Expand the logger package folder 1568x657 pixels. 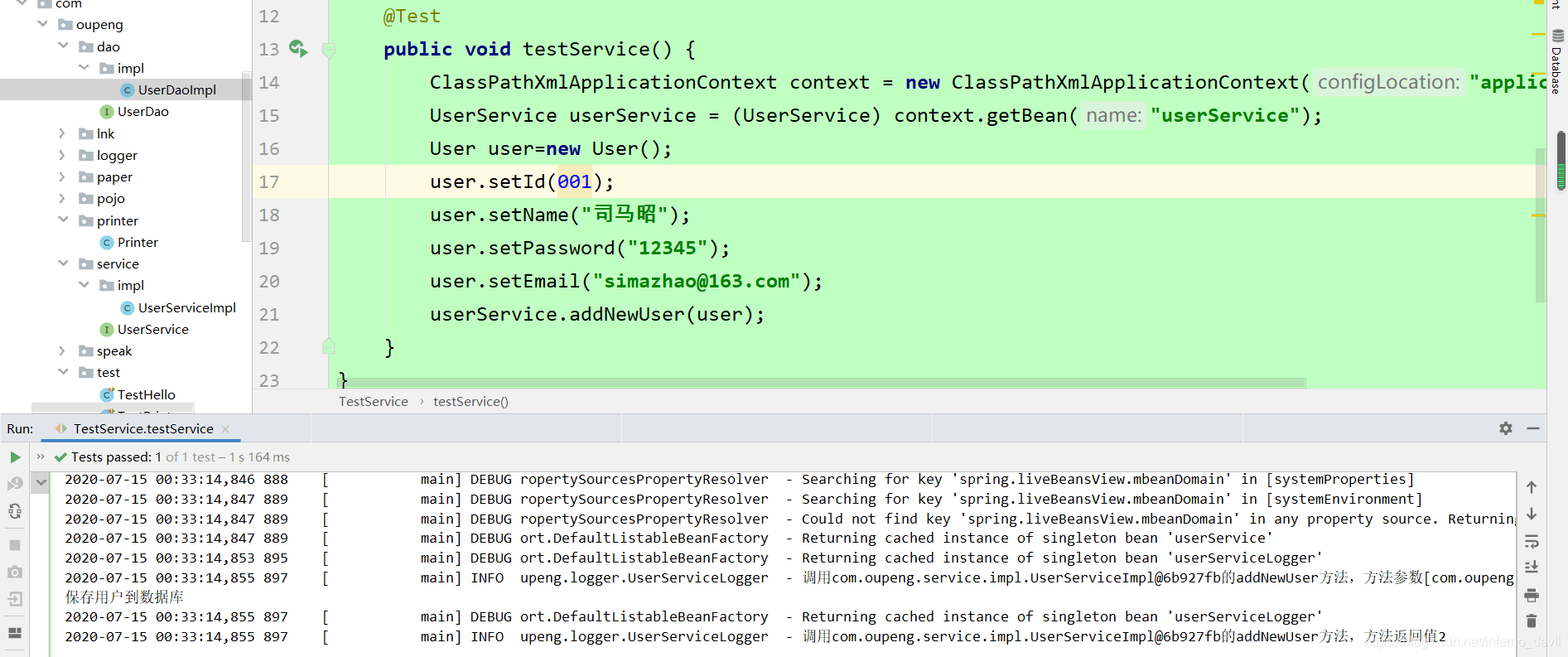pos(62,155)
